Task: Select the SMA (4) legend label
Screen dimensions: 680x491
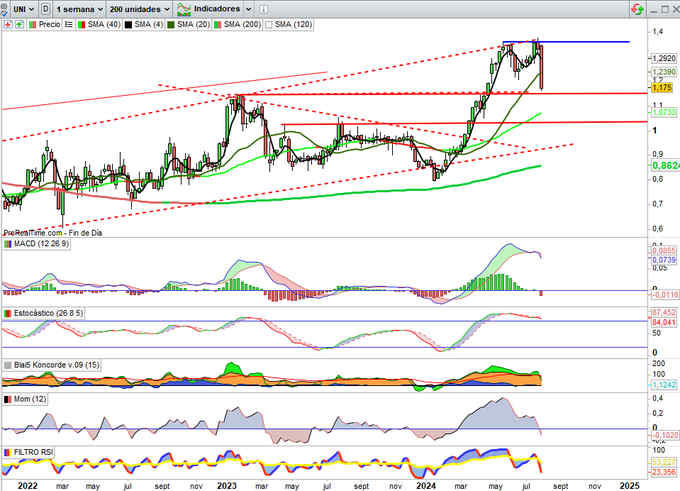Action: [x=148, y=25]
